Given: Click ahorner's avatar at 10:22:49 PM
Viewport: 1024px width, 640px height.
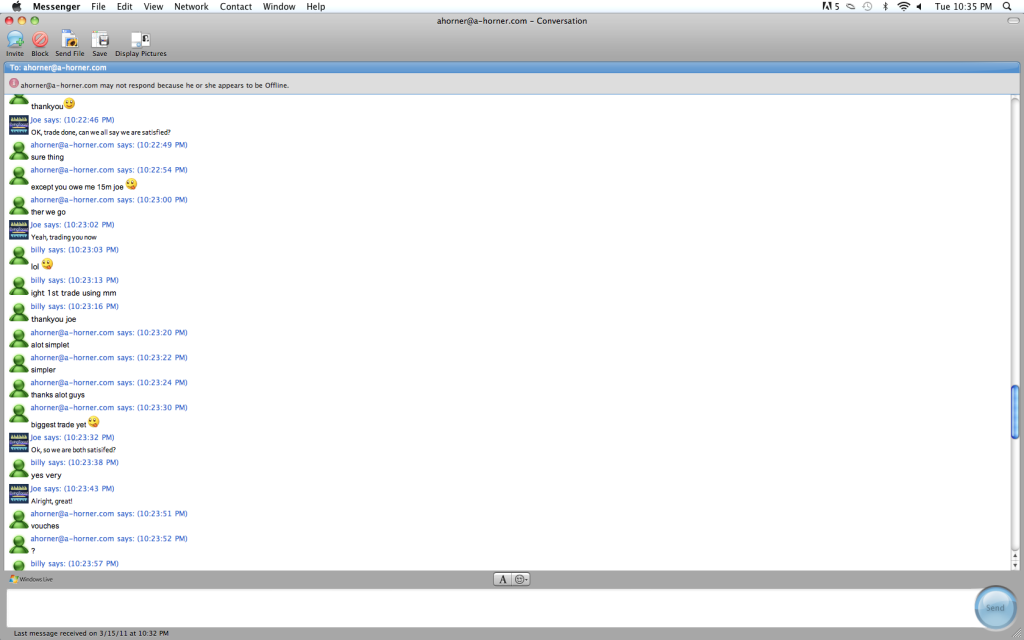Looking at the screenshot, I should 18,151.
